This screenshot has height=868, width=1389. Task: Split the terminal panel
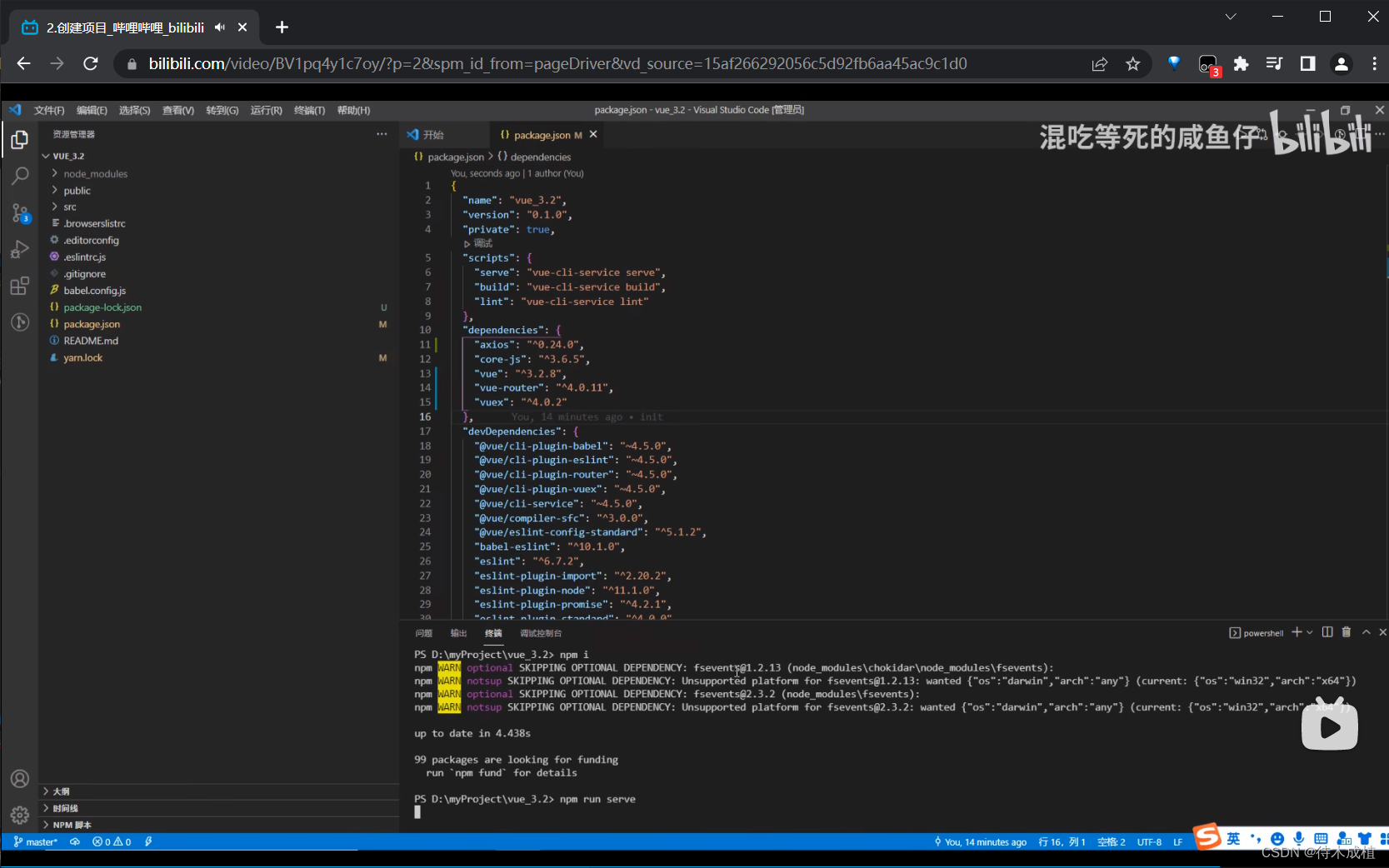point(1327,632)
